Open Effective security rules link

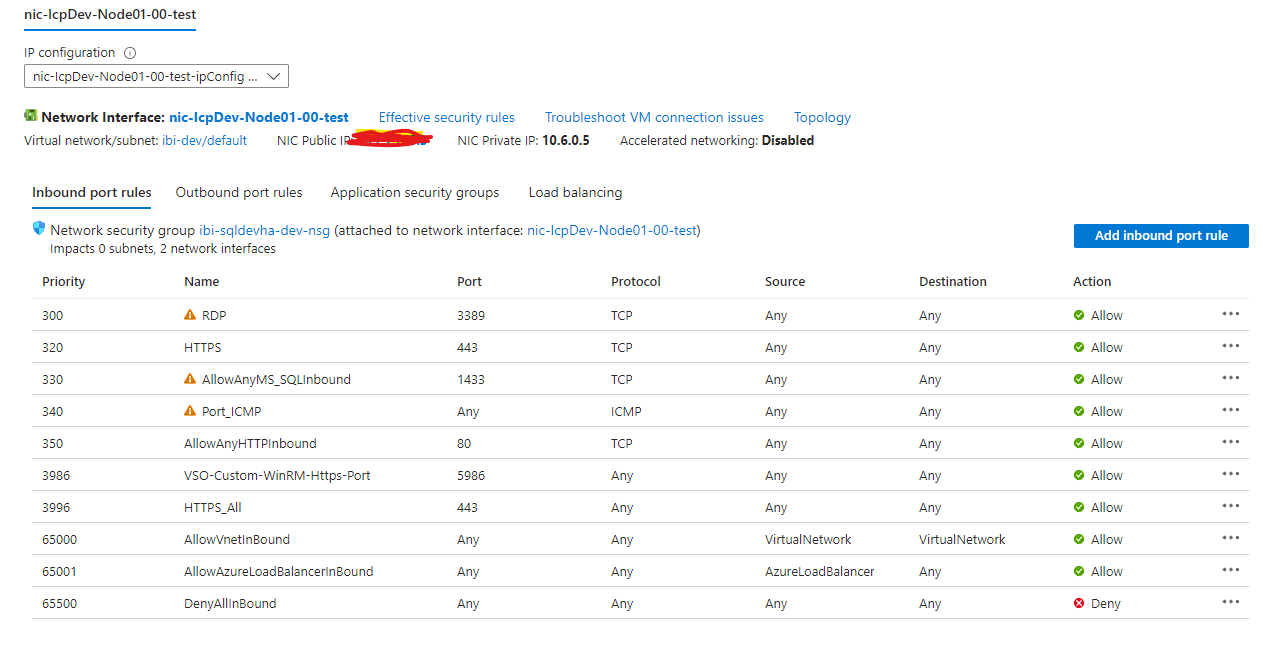tap(447, 117)
